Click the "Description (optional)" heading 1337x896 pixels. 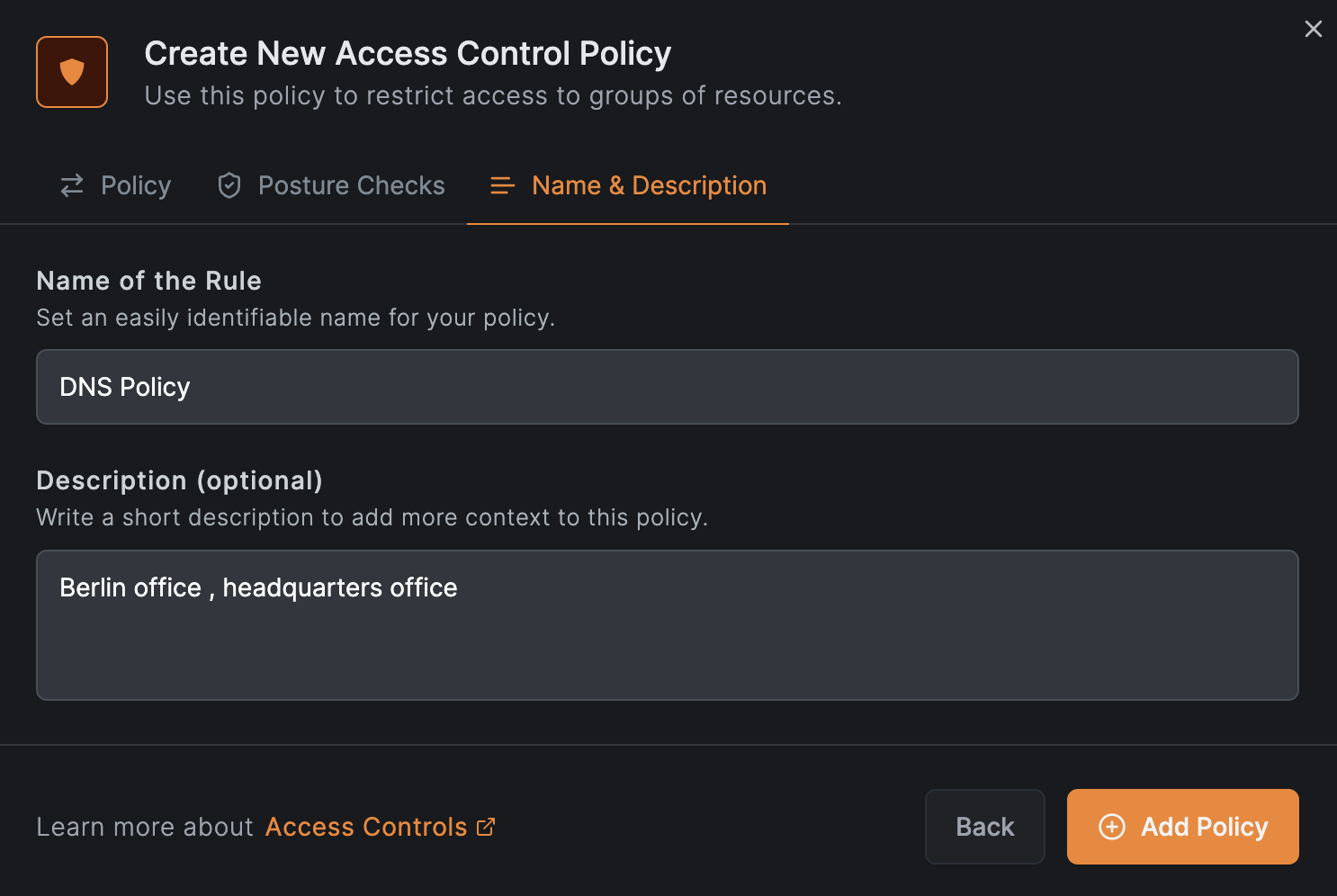tap(179, 480)
